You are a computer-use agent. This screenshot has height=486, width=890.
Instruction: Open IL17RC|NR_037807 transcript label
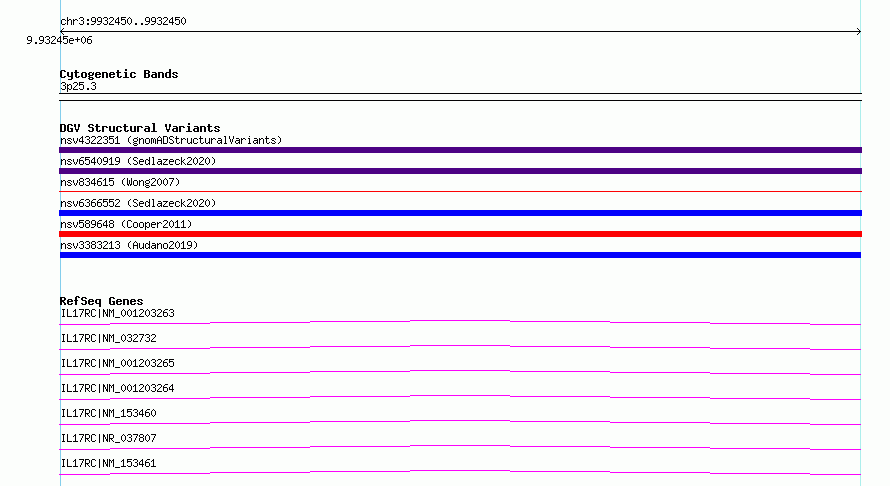point(108,438)
